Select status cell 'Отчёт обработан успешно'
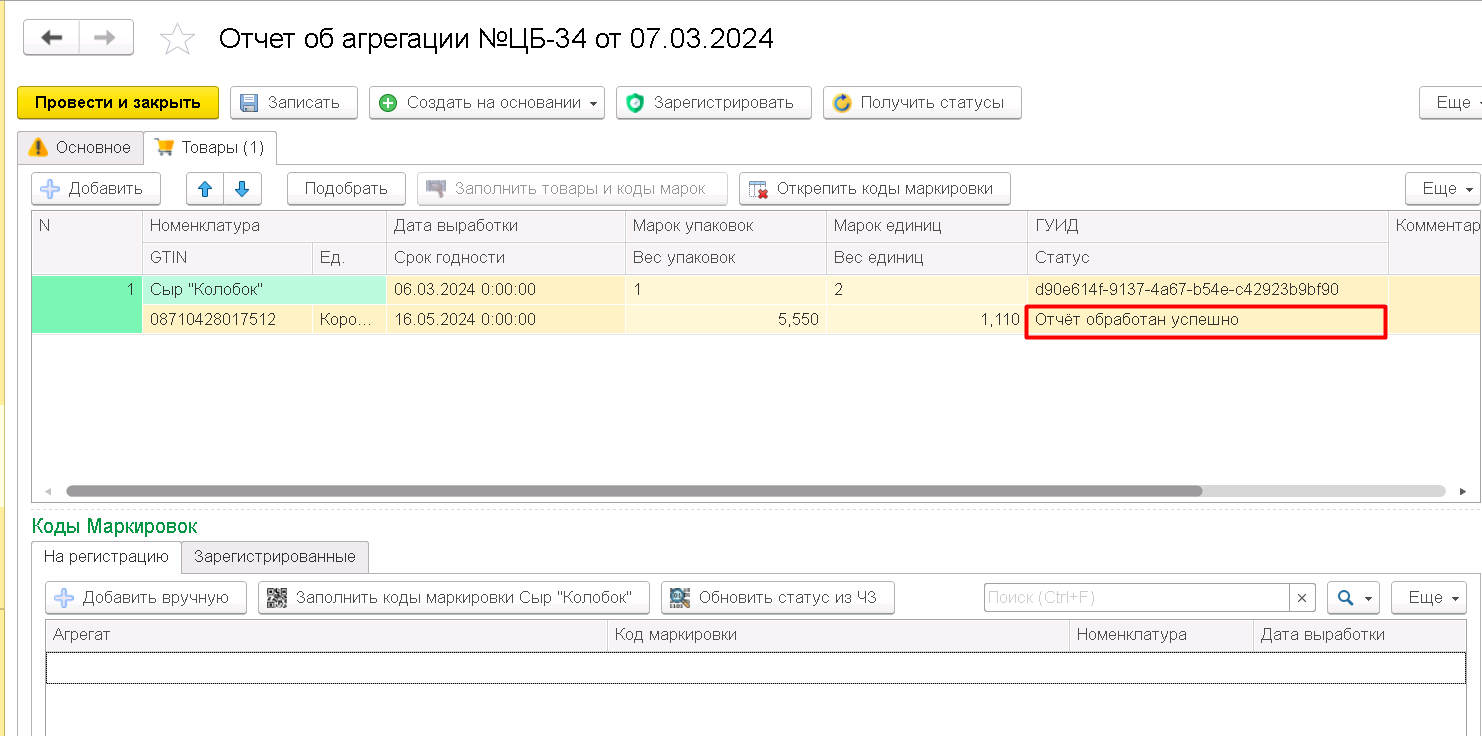 point(1207,320)
